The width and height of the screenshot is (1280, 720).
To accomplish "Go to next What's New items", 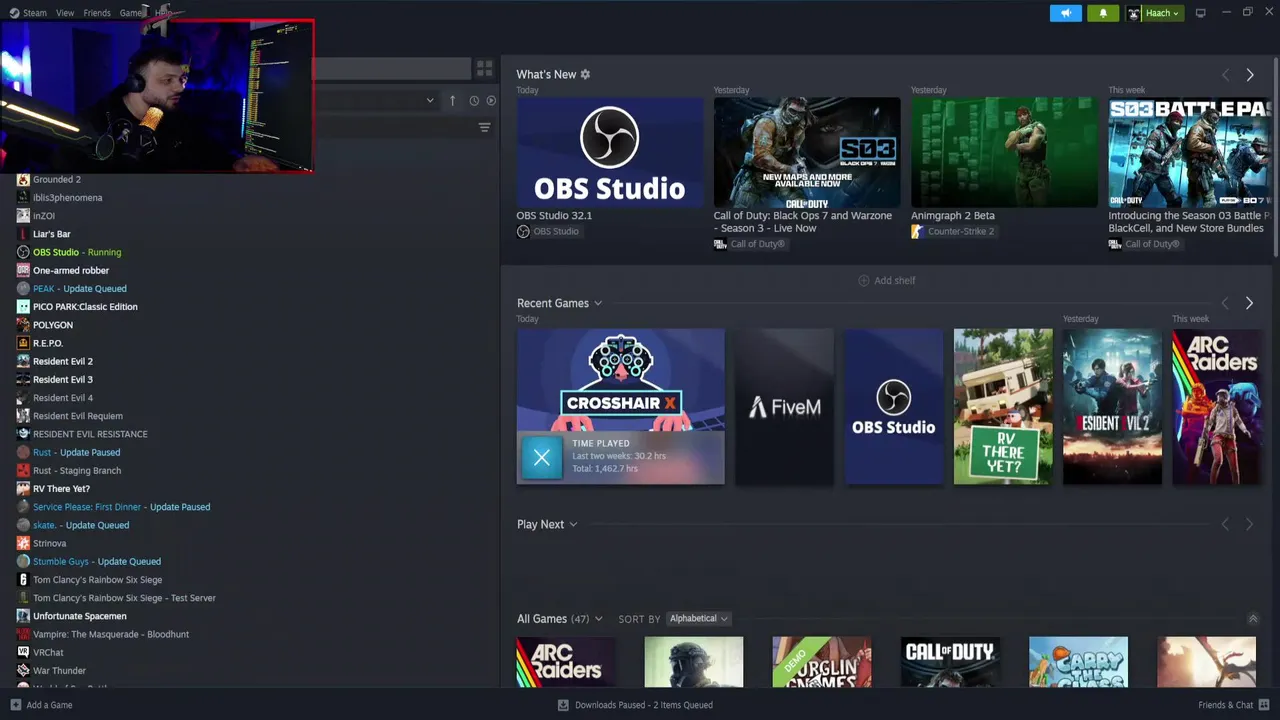I will [1249, 75].
